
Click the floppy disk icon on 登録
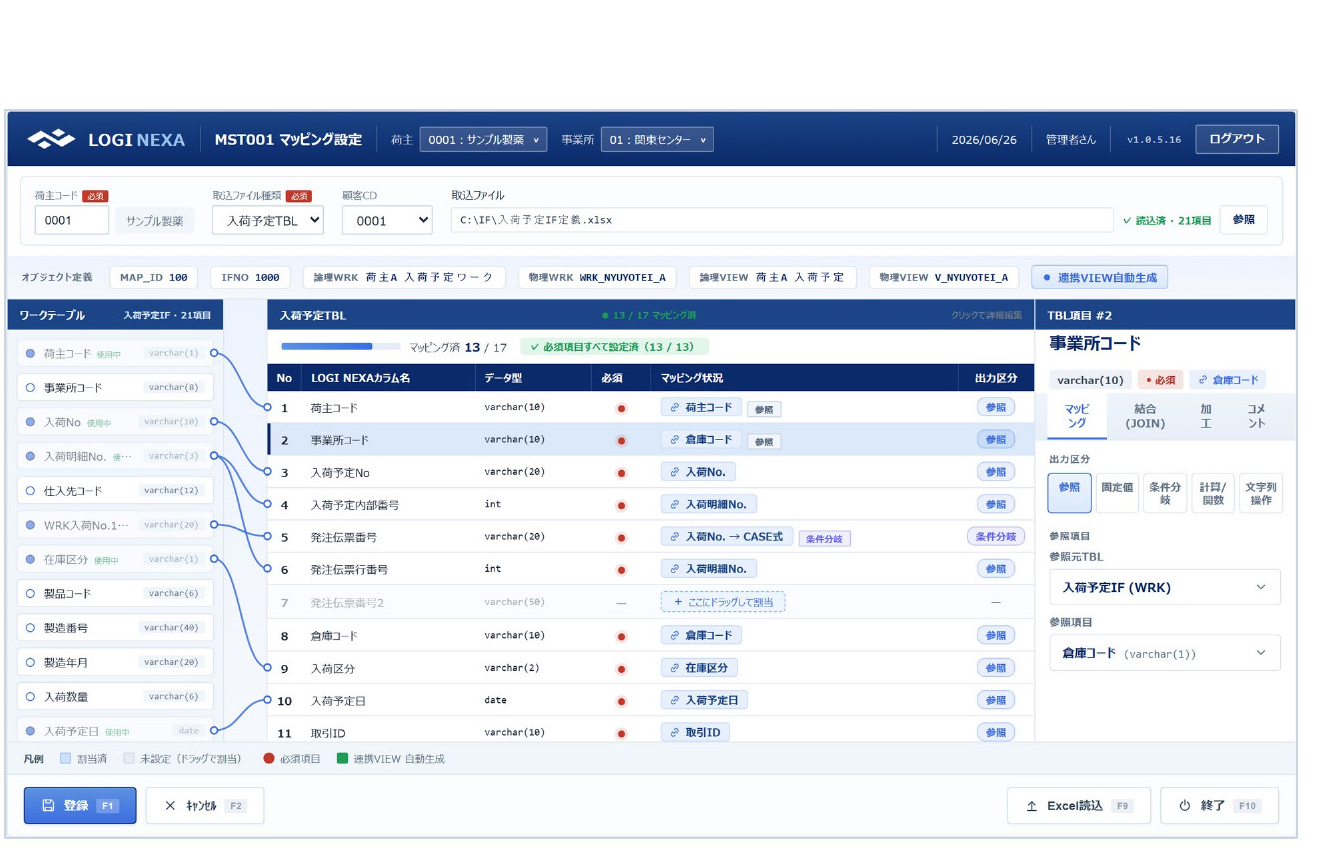[48, 805]
